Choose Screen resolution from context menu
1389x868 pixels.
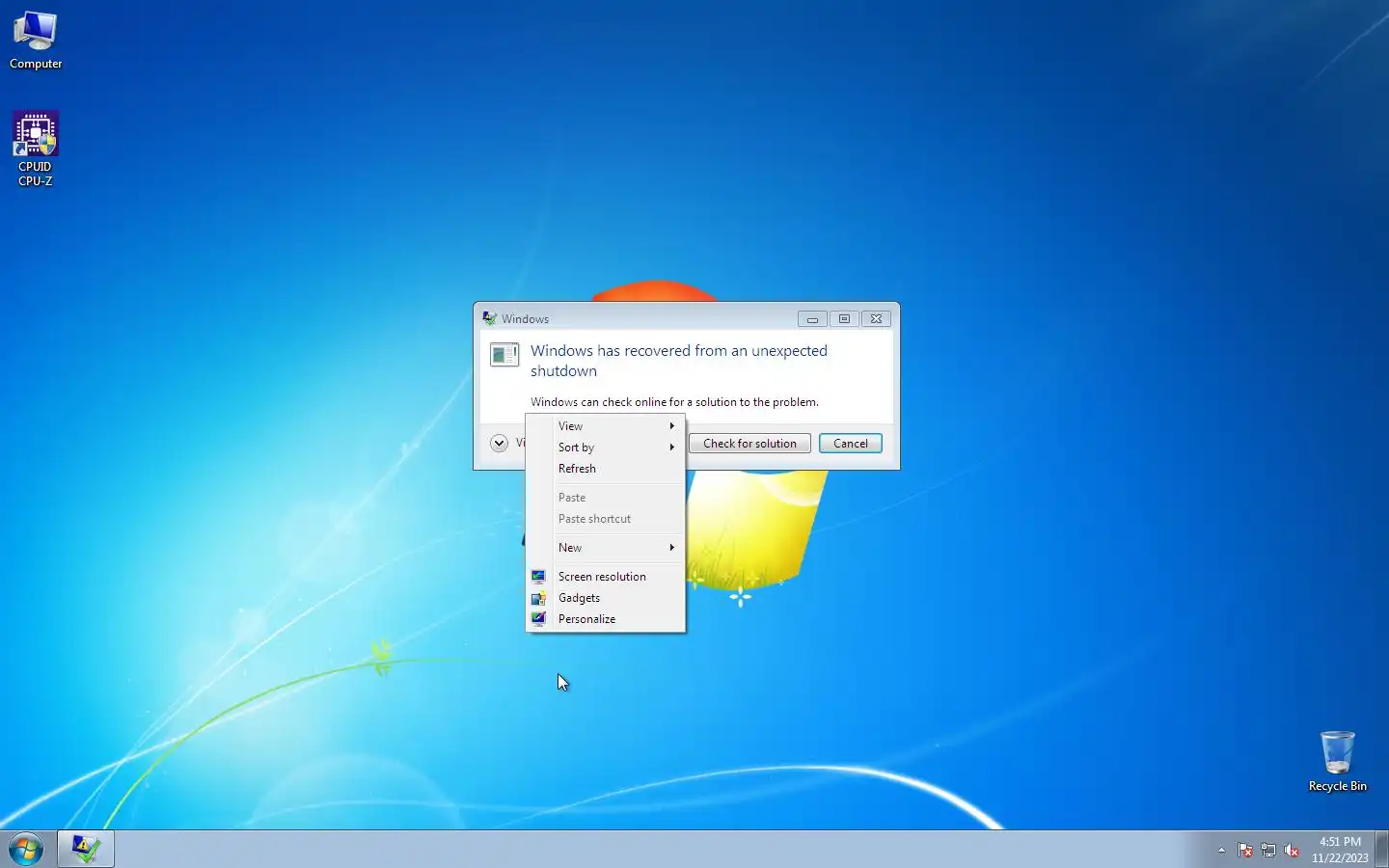[606, 577]
